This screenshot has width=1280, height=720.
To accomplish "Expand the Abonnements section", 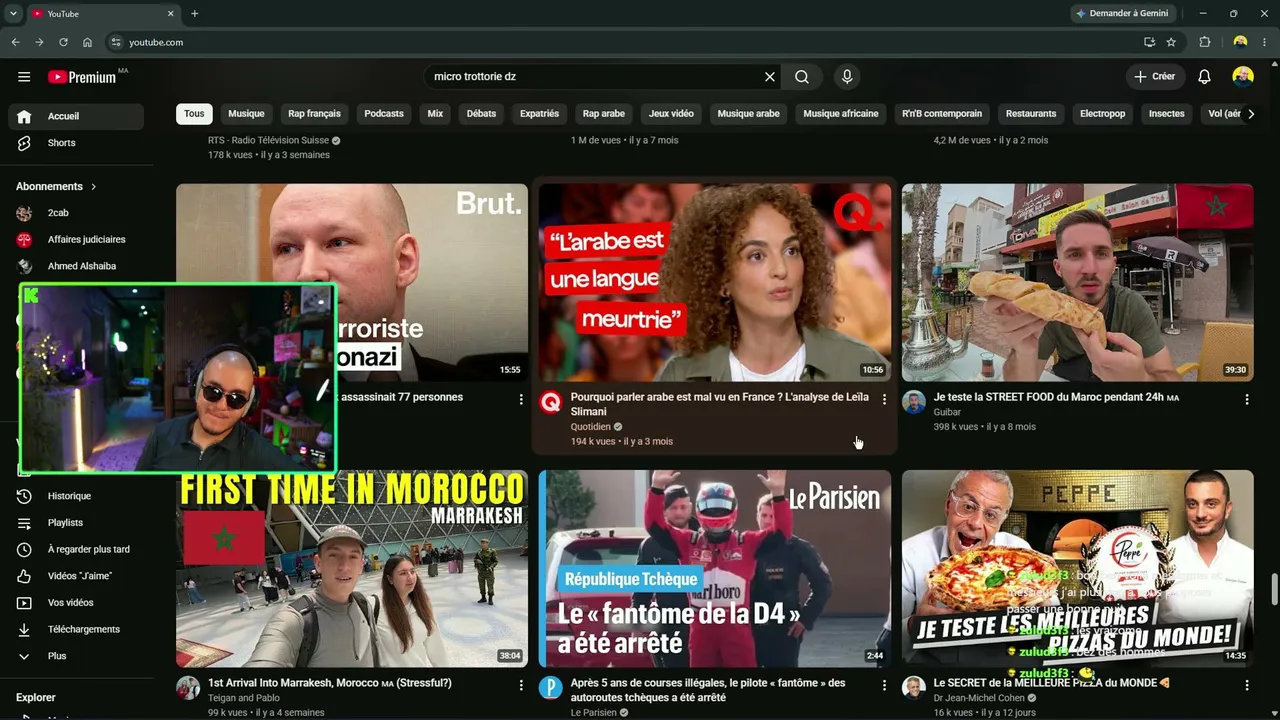I will pos(57,186).
